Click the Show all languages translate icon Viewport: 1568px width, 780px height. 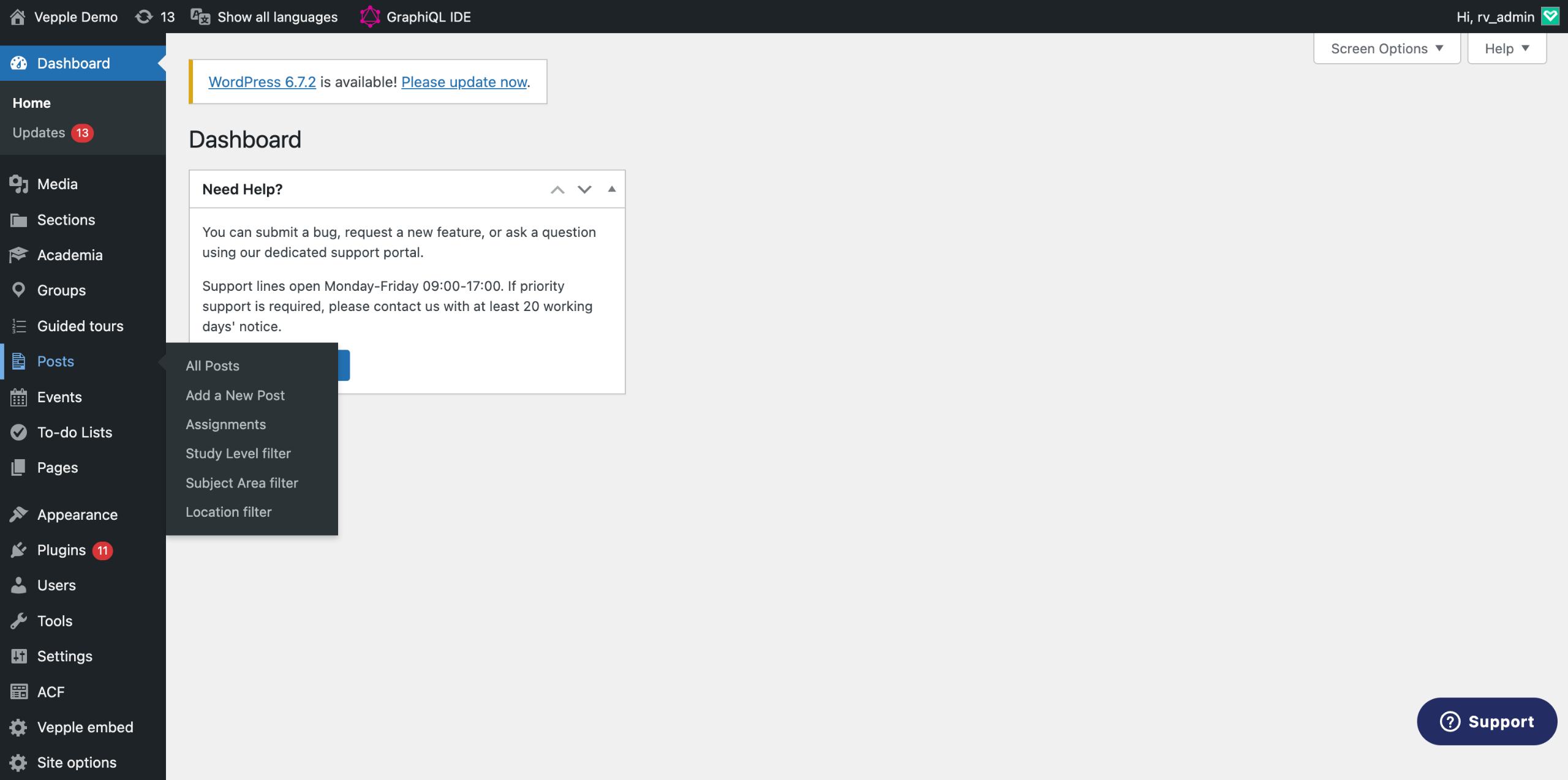point(200,17)
